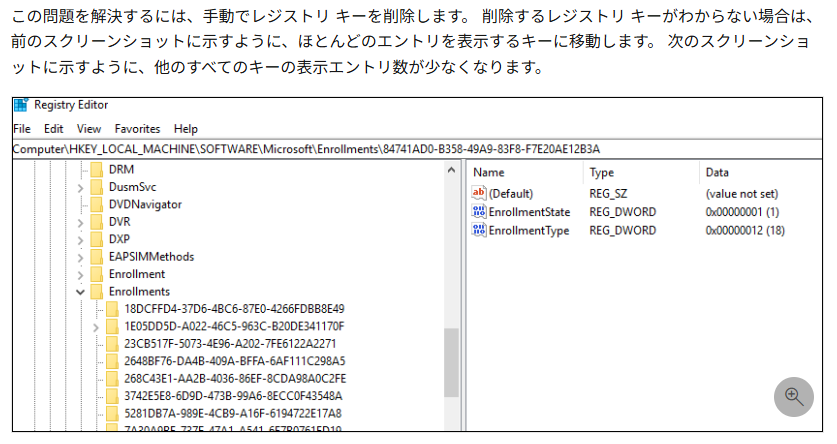Open the Help menu

coord(186,129)
